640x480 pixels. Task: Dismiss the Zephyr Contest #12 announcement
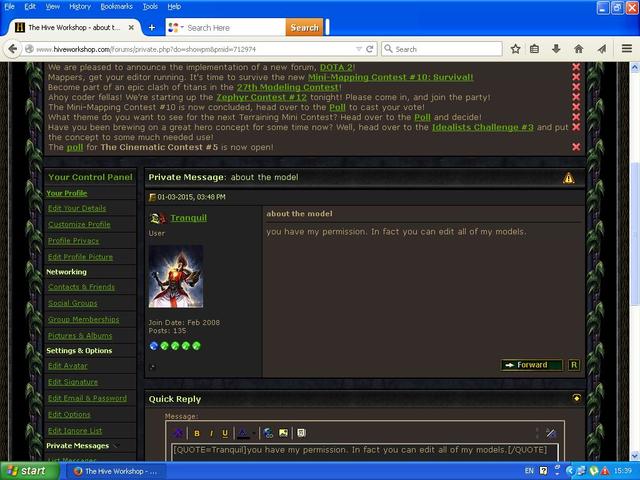(576, 97)
